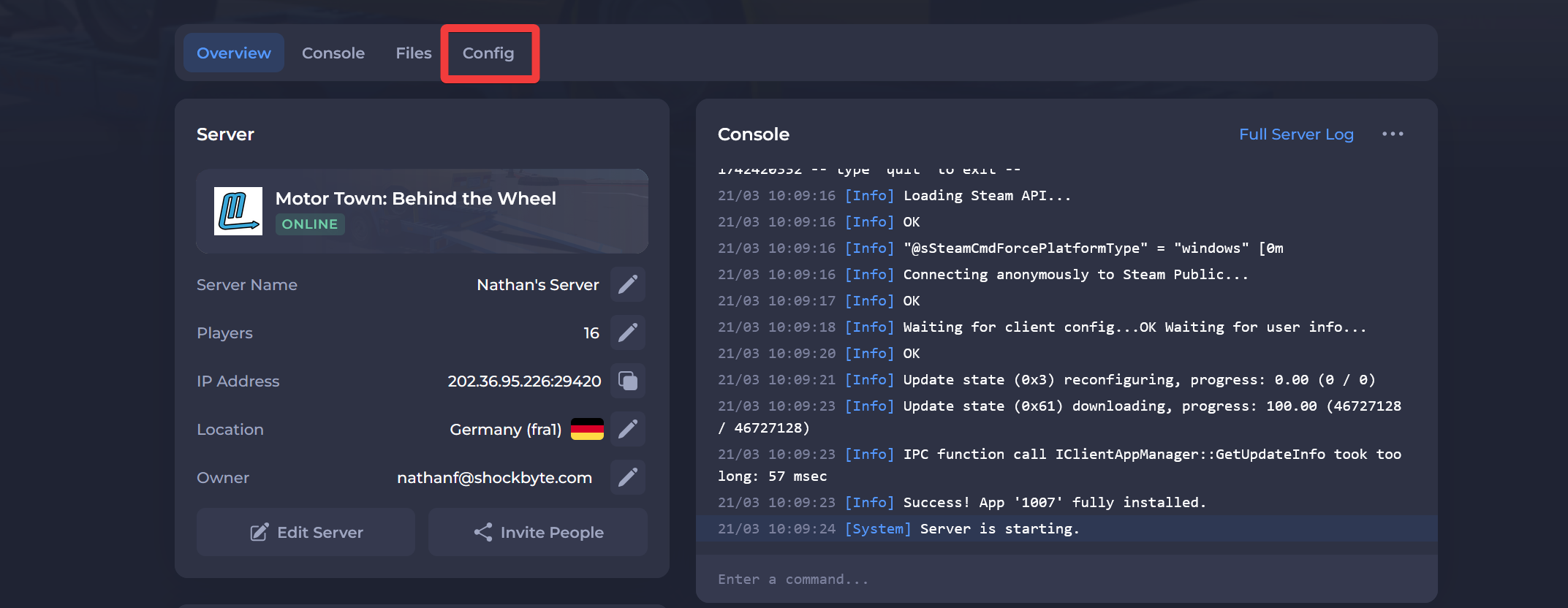This screenshot has width=1568, height=608.
Task: Click the 'Waiting for client config' log line
Action: [x=1042, y=327]
